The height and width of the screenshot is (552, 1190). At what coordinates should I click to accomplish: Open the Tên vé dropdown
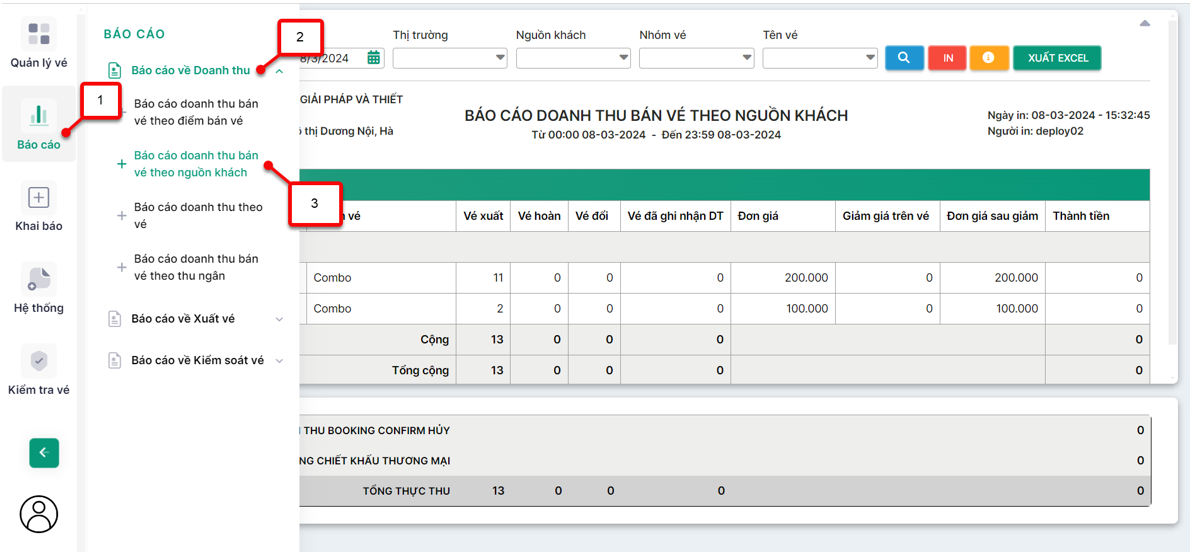(x=820, y=58)
